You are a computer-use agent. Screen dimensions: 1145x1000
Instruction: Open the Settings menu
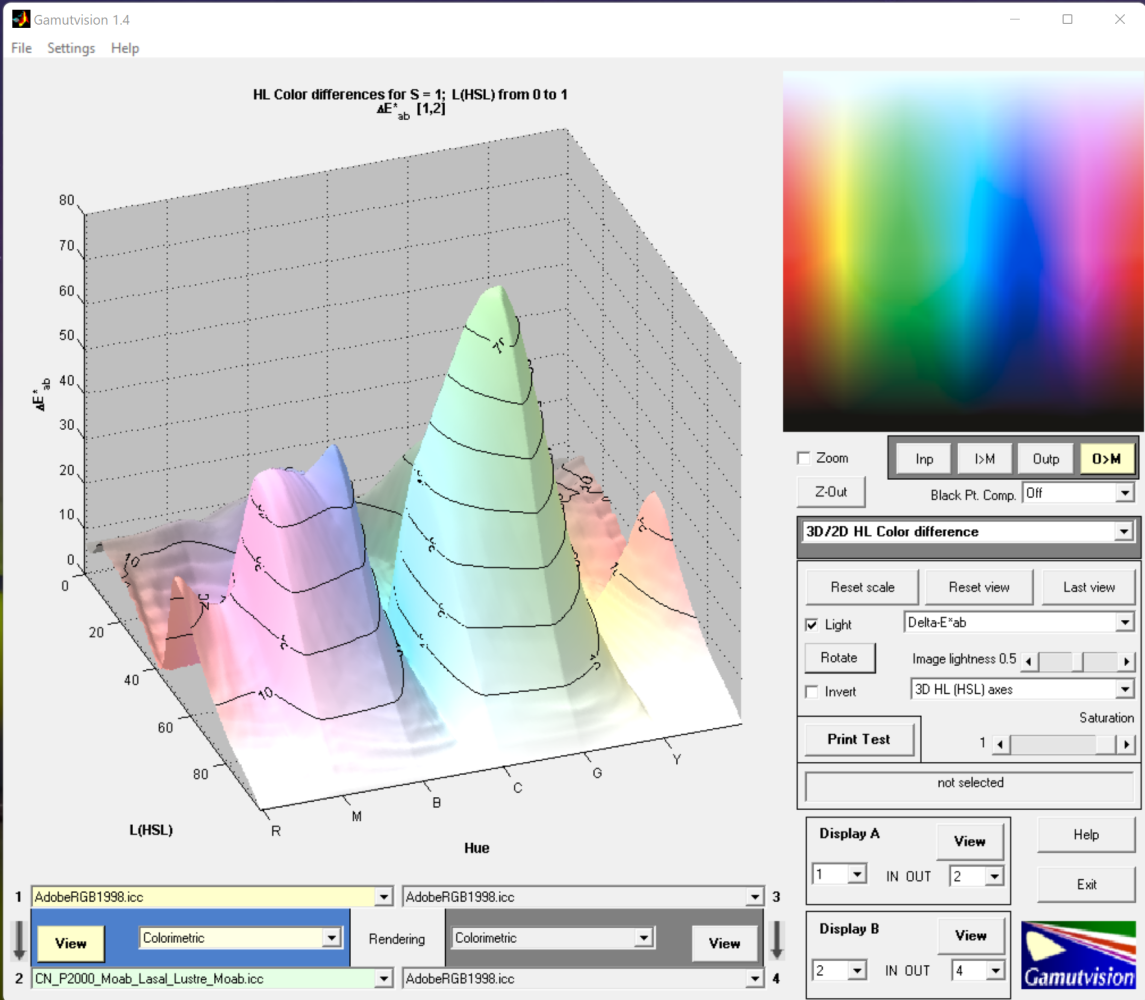[71, 48]
